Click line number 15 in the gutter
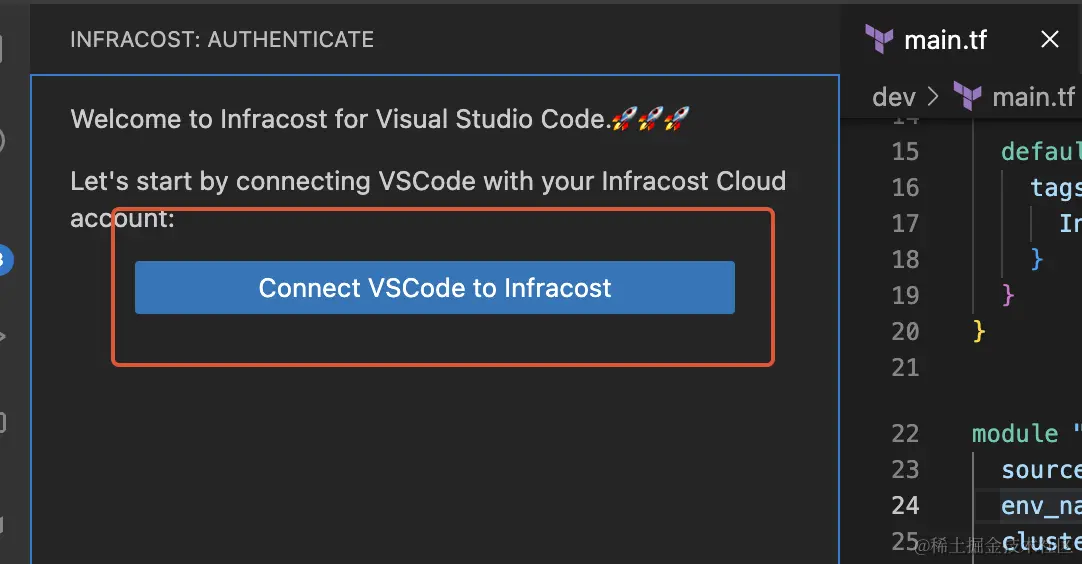1082x564 pixels. 905,151
